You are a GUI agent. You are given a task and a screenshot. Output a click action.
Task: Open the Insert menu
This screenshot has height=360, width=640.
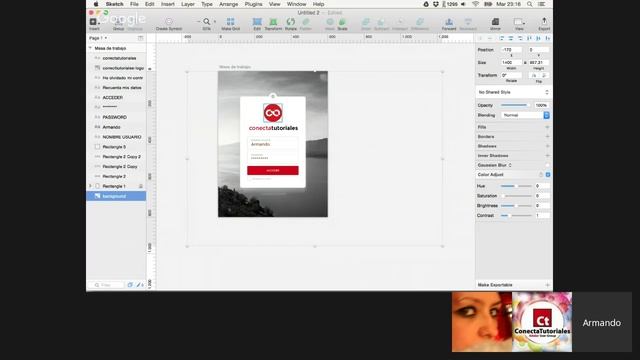[x=168, y=4]
